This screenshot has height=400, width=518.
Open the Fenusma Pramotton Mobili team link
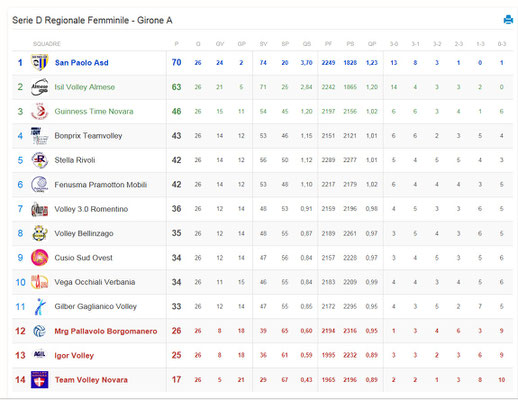[x=101, y=185]
